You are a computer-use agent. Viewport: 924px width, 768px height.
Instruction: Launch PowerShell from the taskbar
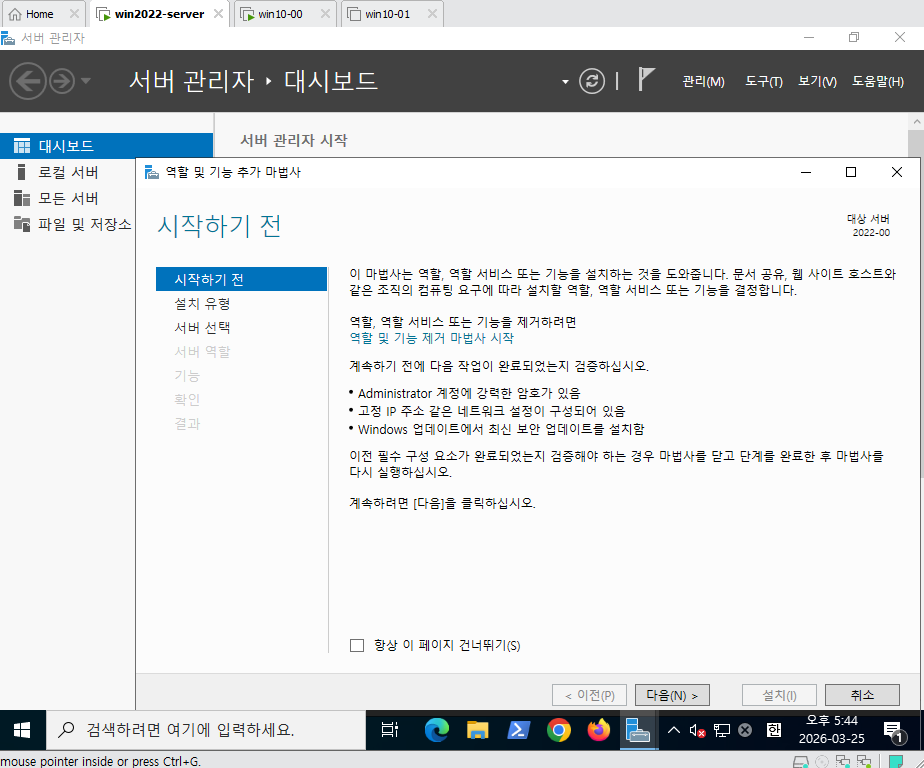[x=518, y=730]
